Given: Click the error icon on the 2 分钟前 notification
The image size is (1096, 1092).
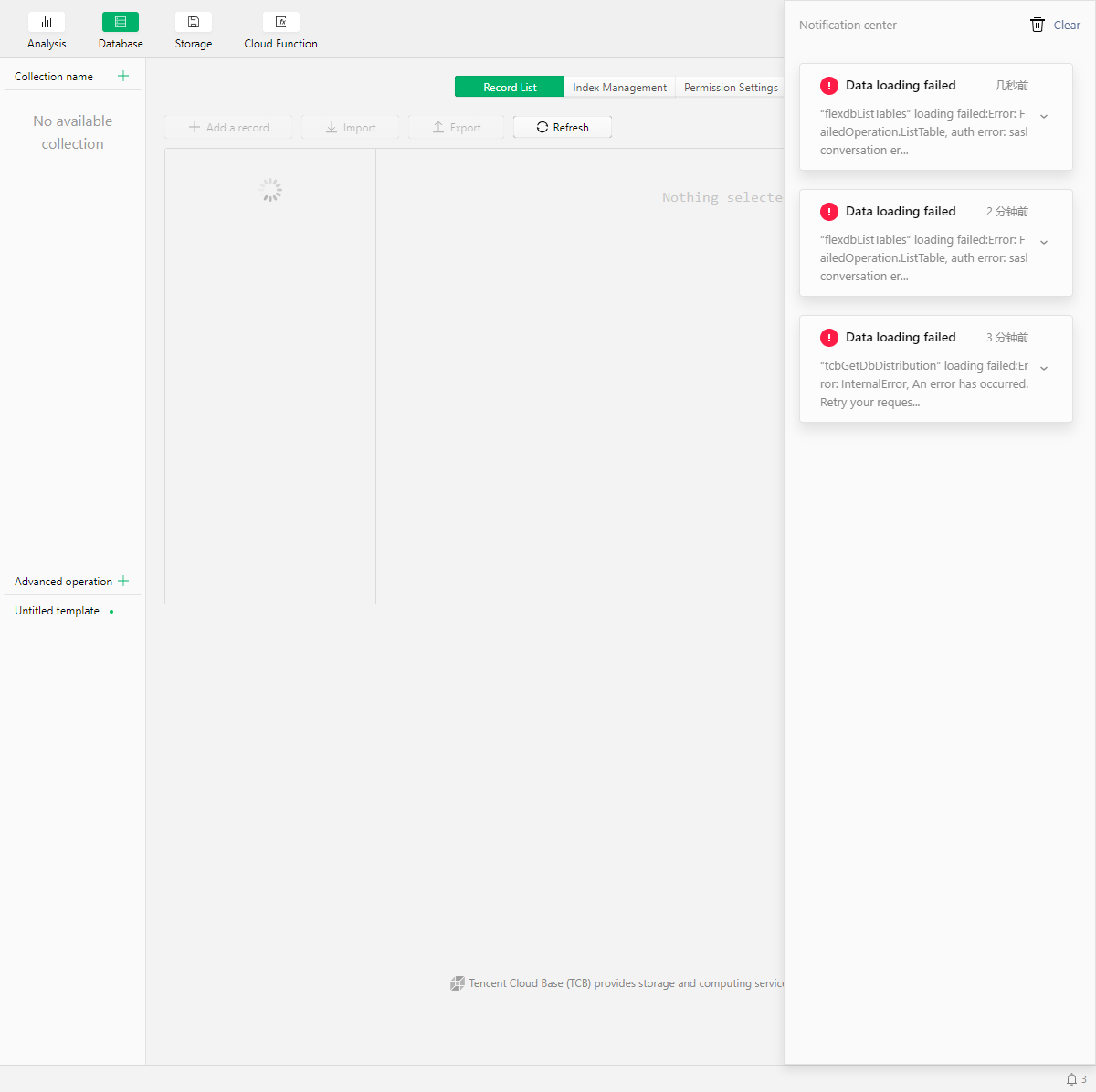Looking at the screenshot, I should (829, 212).
